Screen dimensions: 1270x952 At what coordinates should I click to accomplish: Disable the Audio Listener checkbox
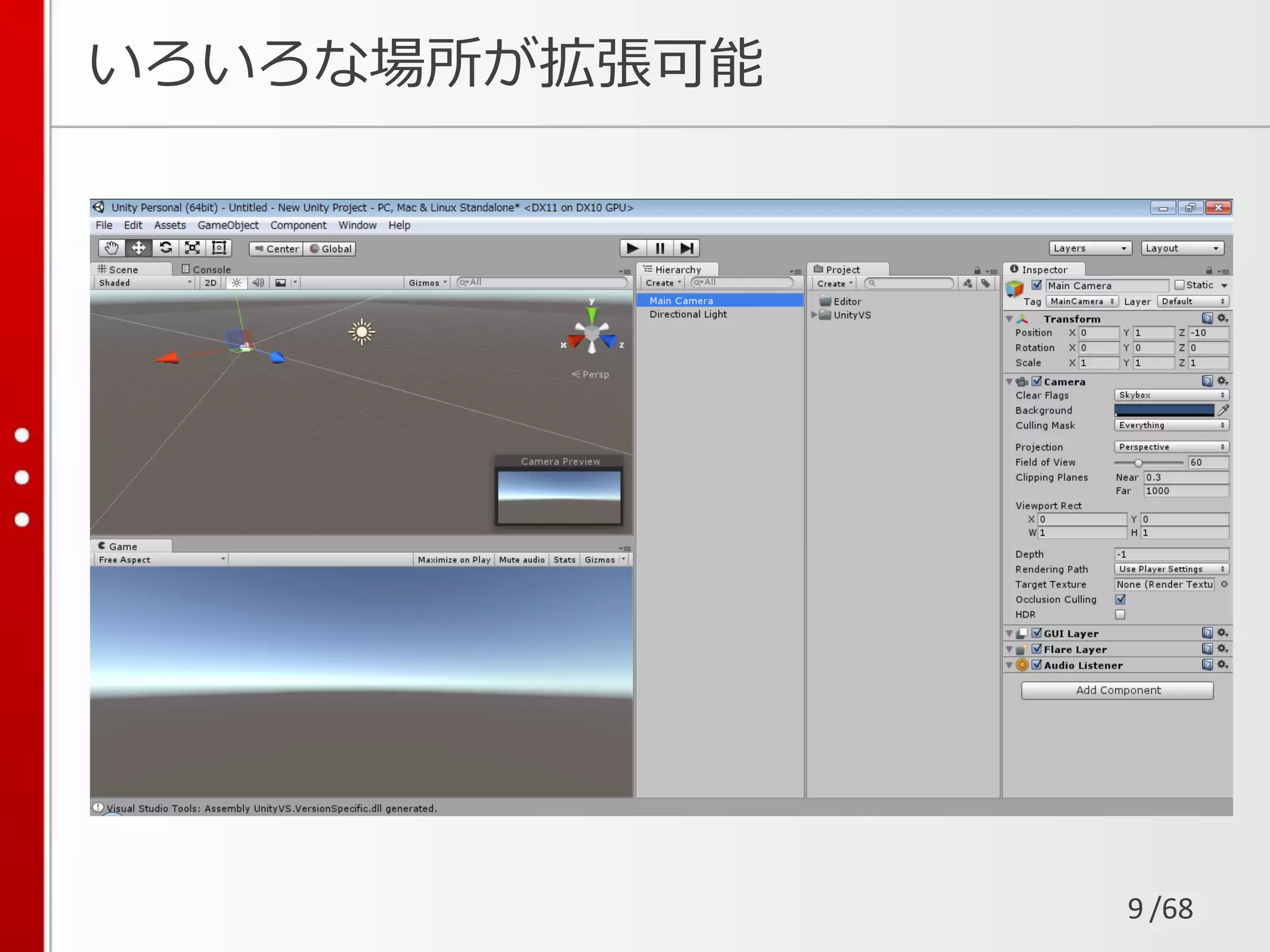click(1037, 664)
